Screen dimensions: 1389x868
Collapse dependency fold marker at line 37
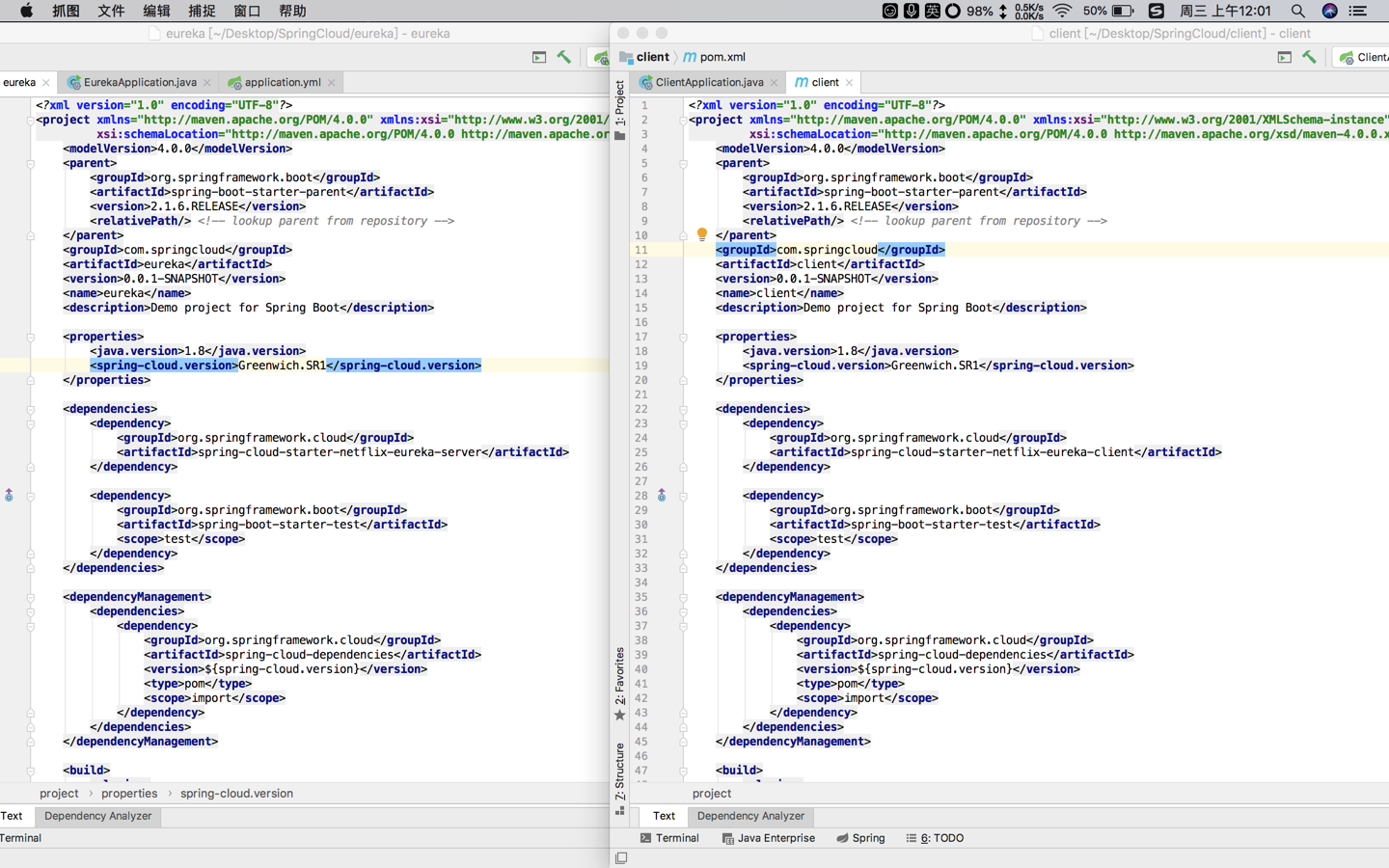click(683, 626)
